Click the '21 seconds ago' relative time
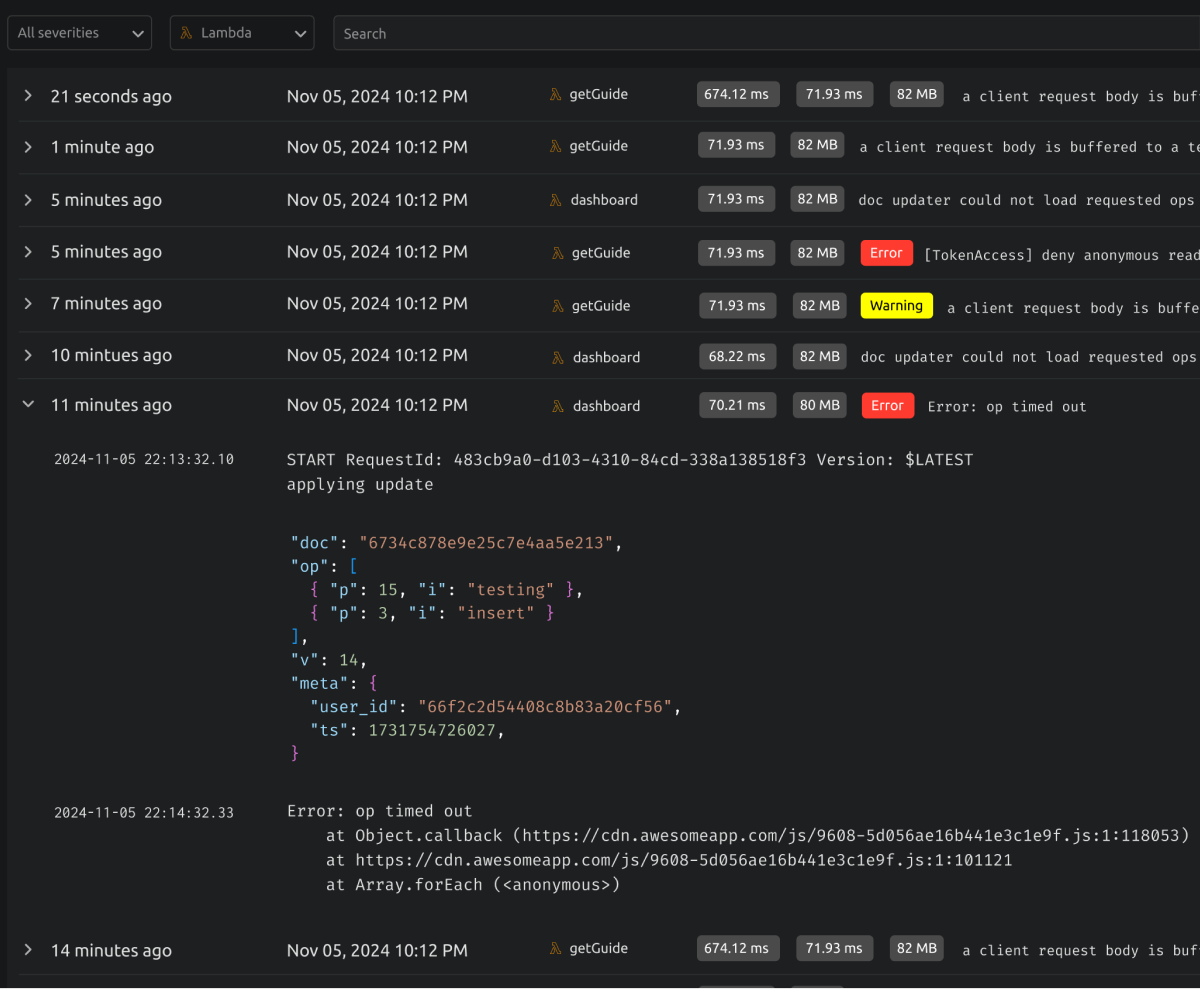The width and height of the screenshot is (1200, 989). coord(111,96)
